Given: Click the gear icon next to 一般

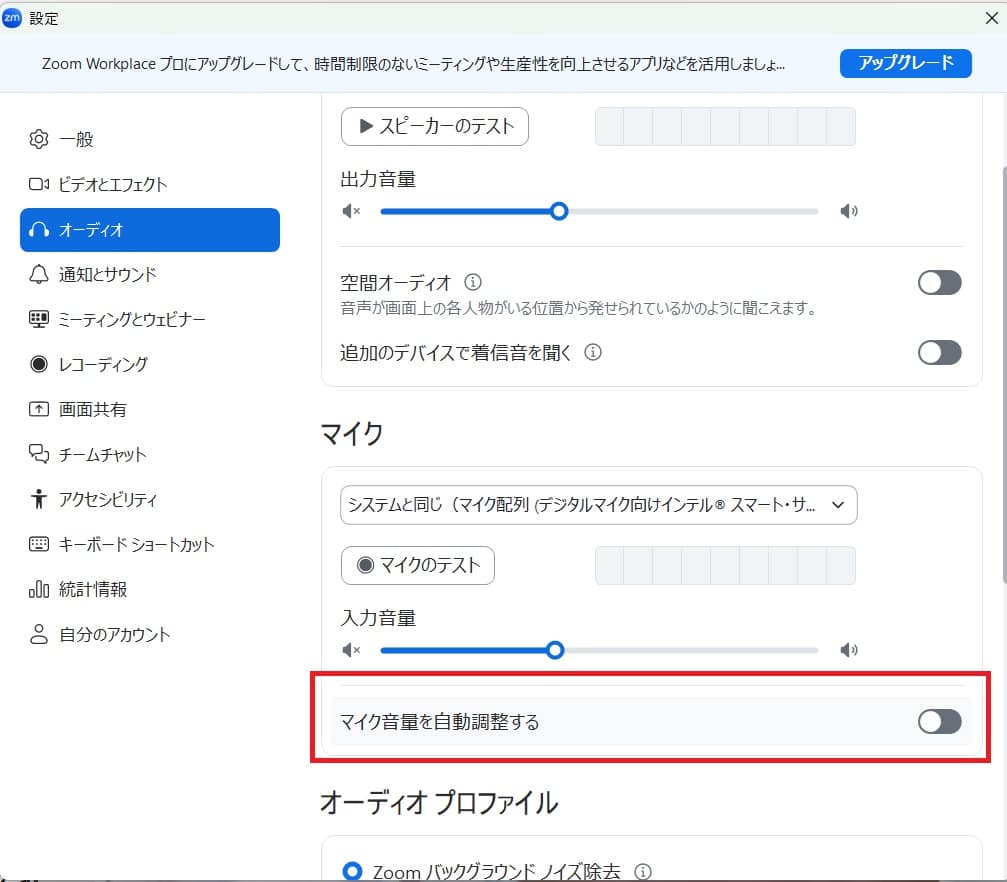Looking at the screenshot, I should click(39, 139).
